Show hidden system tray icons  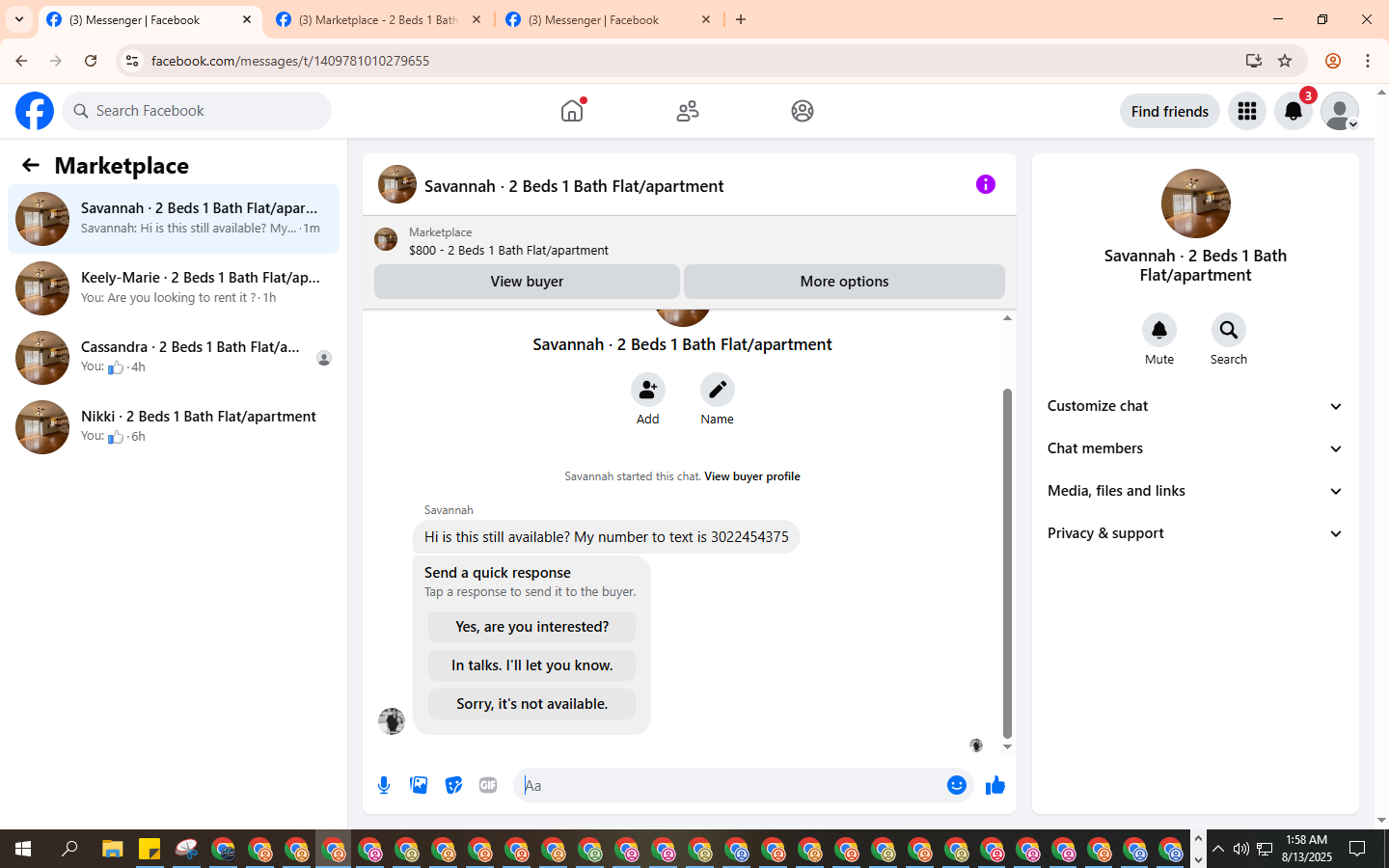pos(1218,850)
